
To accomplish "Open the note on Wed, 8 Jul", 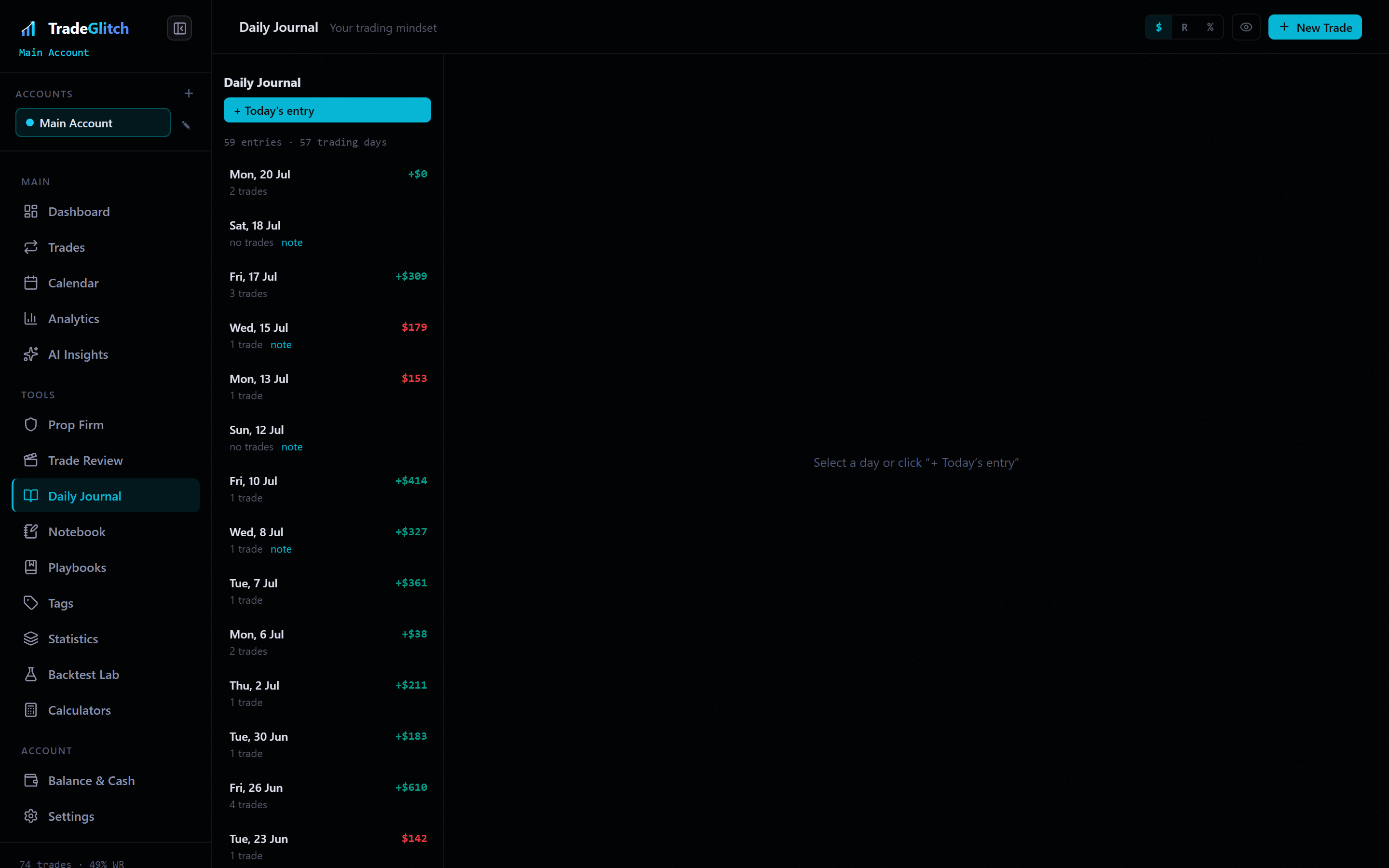I will pos(281,549).
